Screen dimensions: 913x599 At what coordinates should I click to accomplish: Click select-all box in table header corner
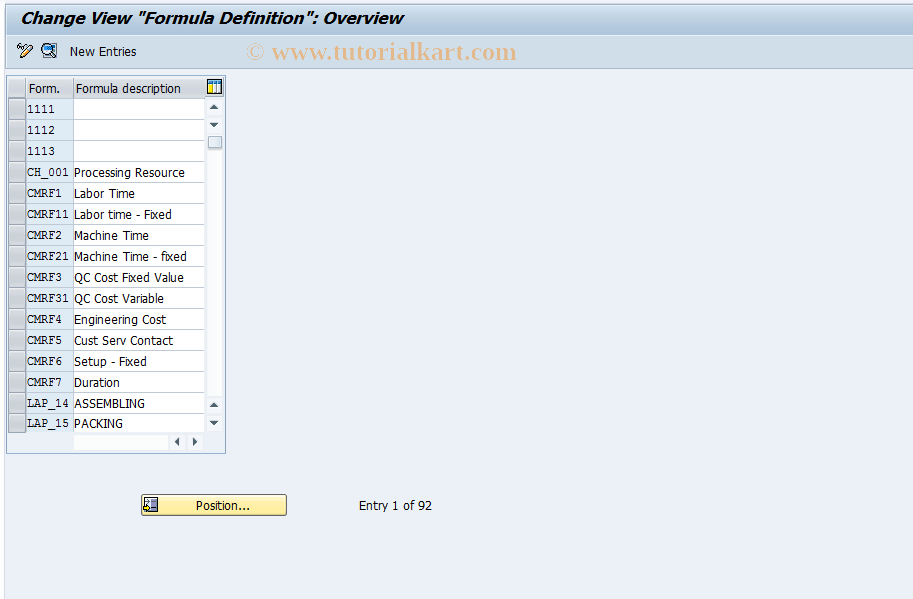pyautogui.click(x=17, y=88)
